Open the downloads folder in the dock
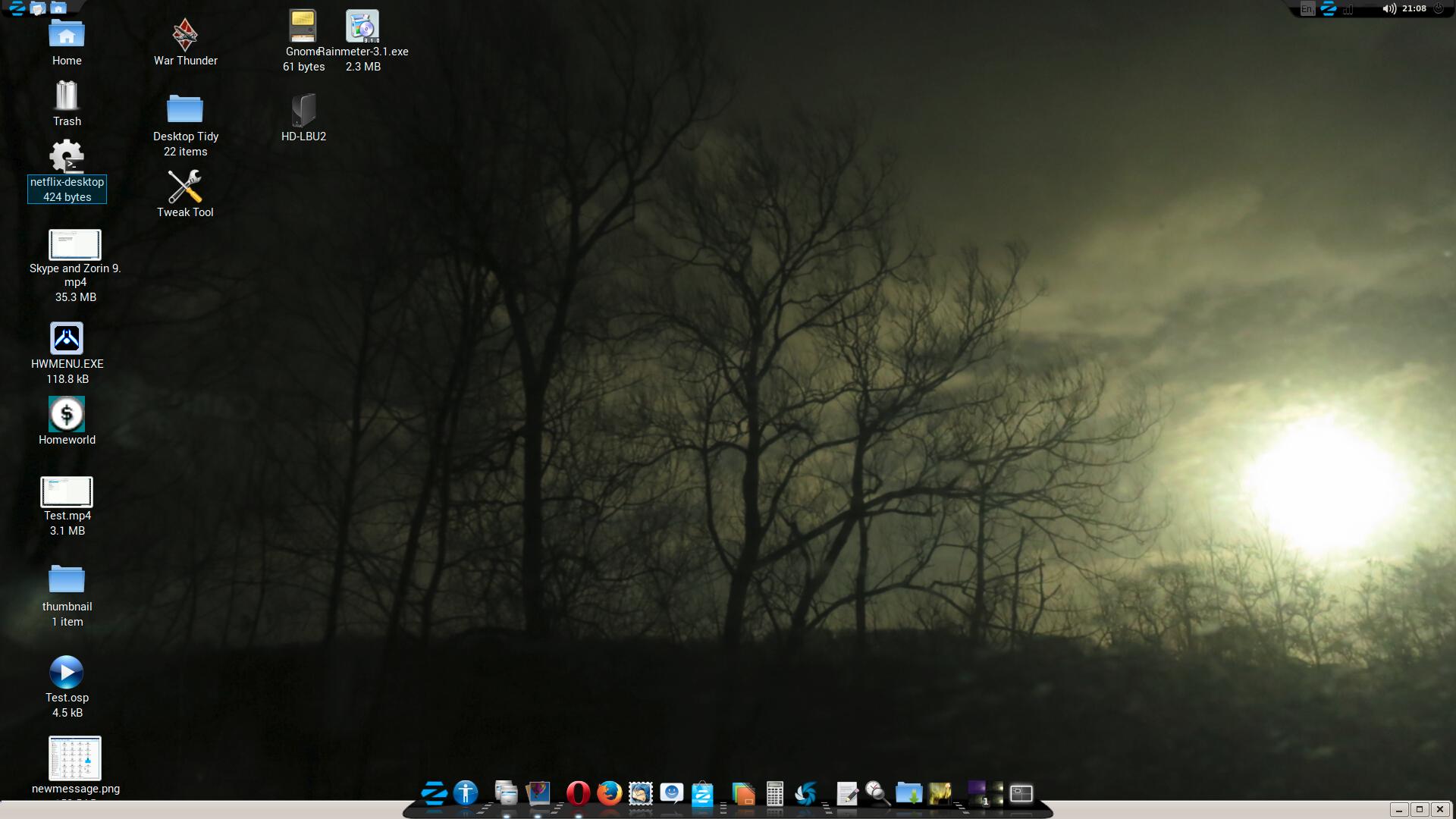This screenshot has width=1456, height=819. click(908, 794)
